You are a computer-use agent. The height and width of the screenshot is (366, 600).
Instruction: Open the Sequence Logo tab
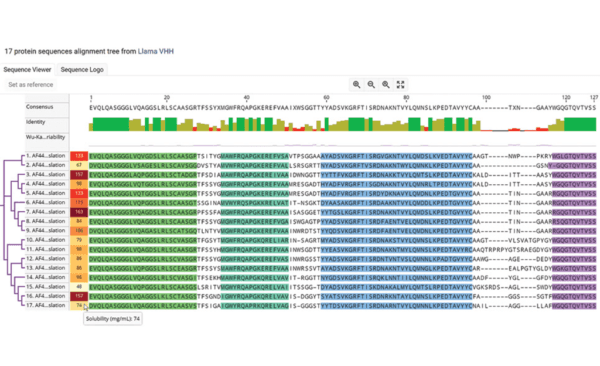(82, 70)
